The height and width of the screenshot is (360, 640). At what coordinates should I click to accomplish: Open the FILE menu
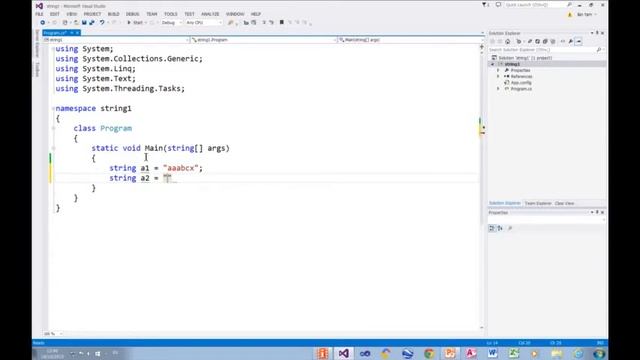pos(39,14)
